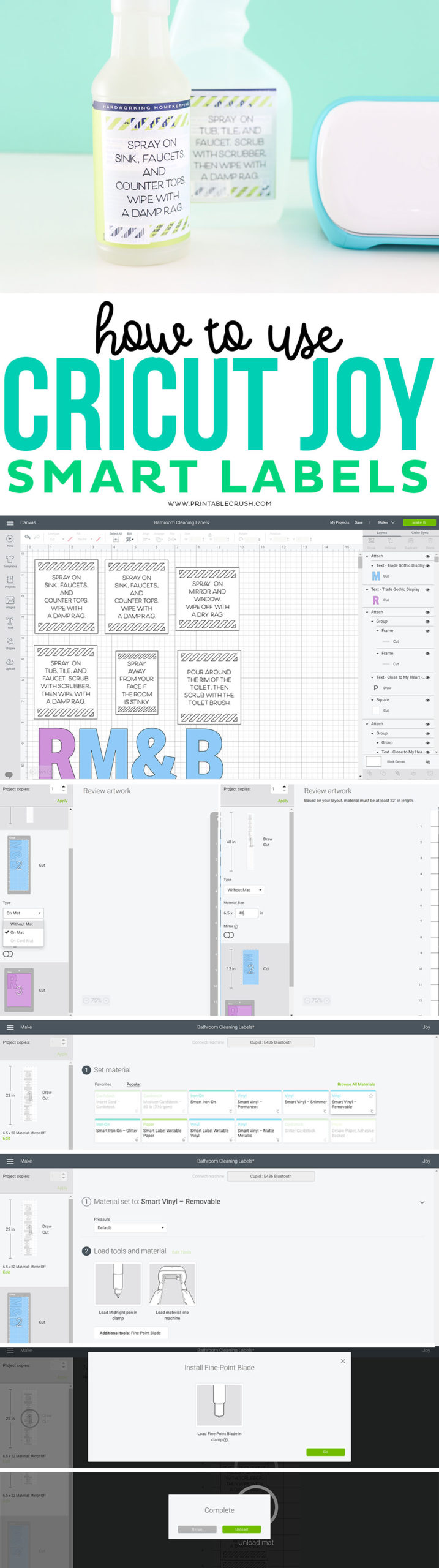
Task: Collapse the Square layer tree arrow
Action: (372, 700)
